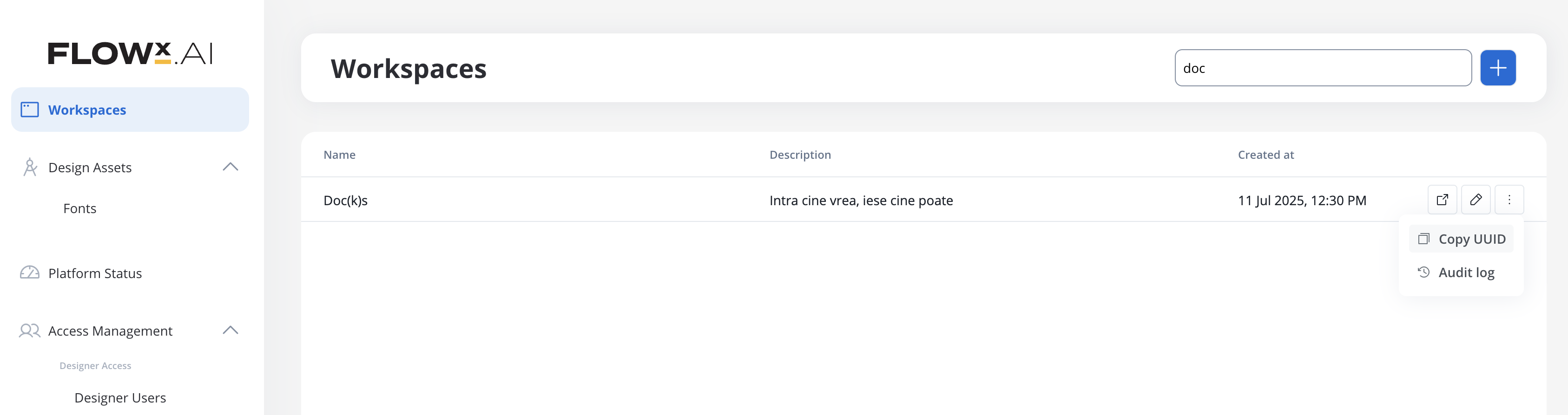Click the Name column header
Screen dimensions: 1568x415
pos(339,155)
